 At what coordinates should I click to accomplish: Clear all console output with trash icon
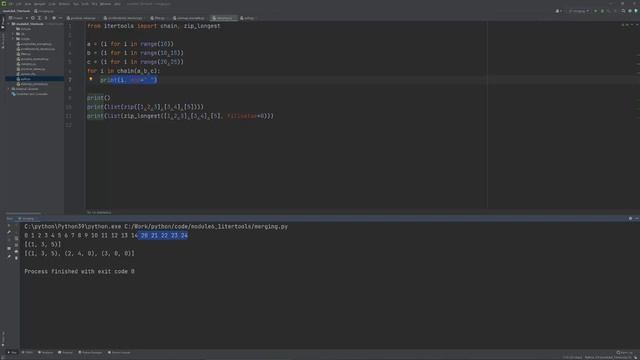click(x=16, y=258)
